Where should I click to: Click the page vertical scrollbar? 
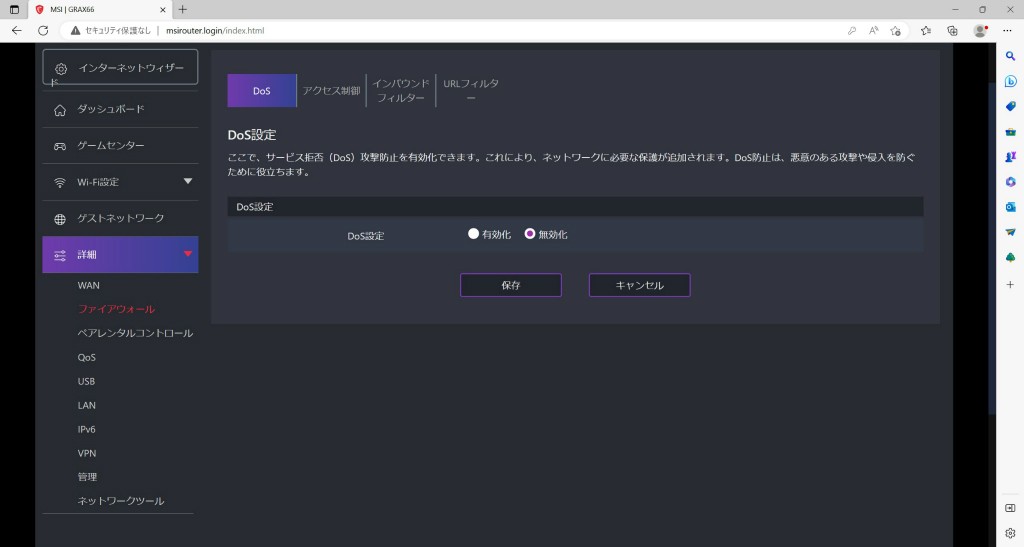[992, 248]
